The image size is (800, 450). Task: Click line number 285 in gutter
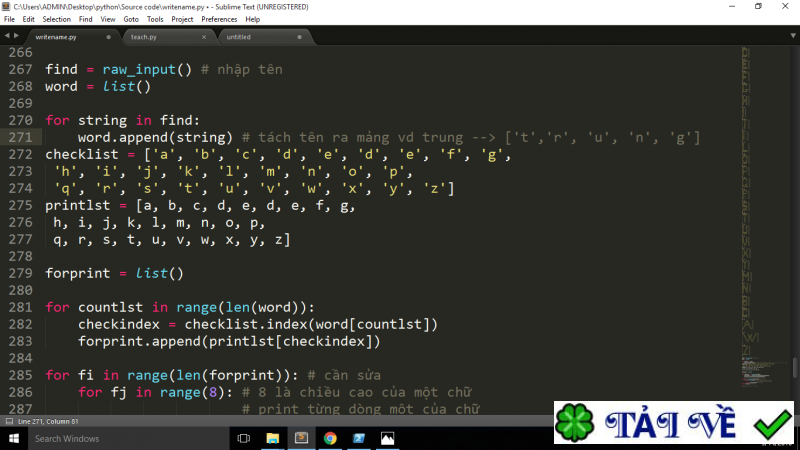(x=20, y=376)
